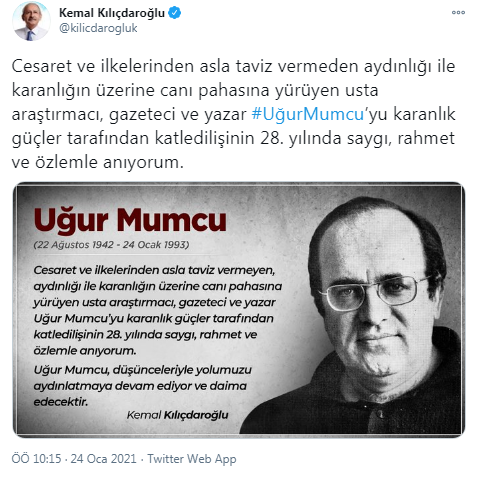Click the blue verified badge
The height and width of the screenshot is (477, 477).
click(x=174, y=13)
